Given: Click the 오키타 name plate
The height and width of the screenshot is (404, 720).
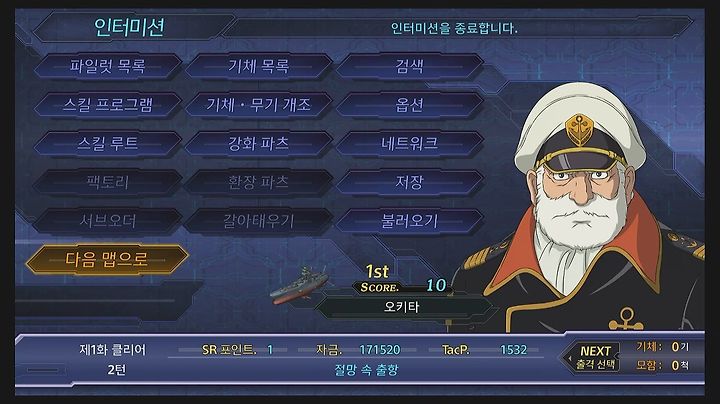Looking at the screenshot, I should click(x=403, y=307).
